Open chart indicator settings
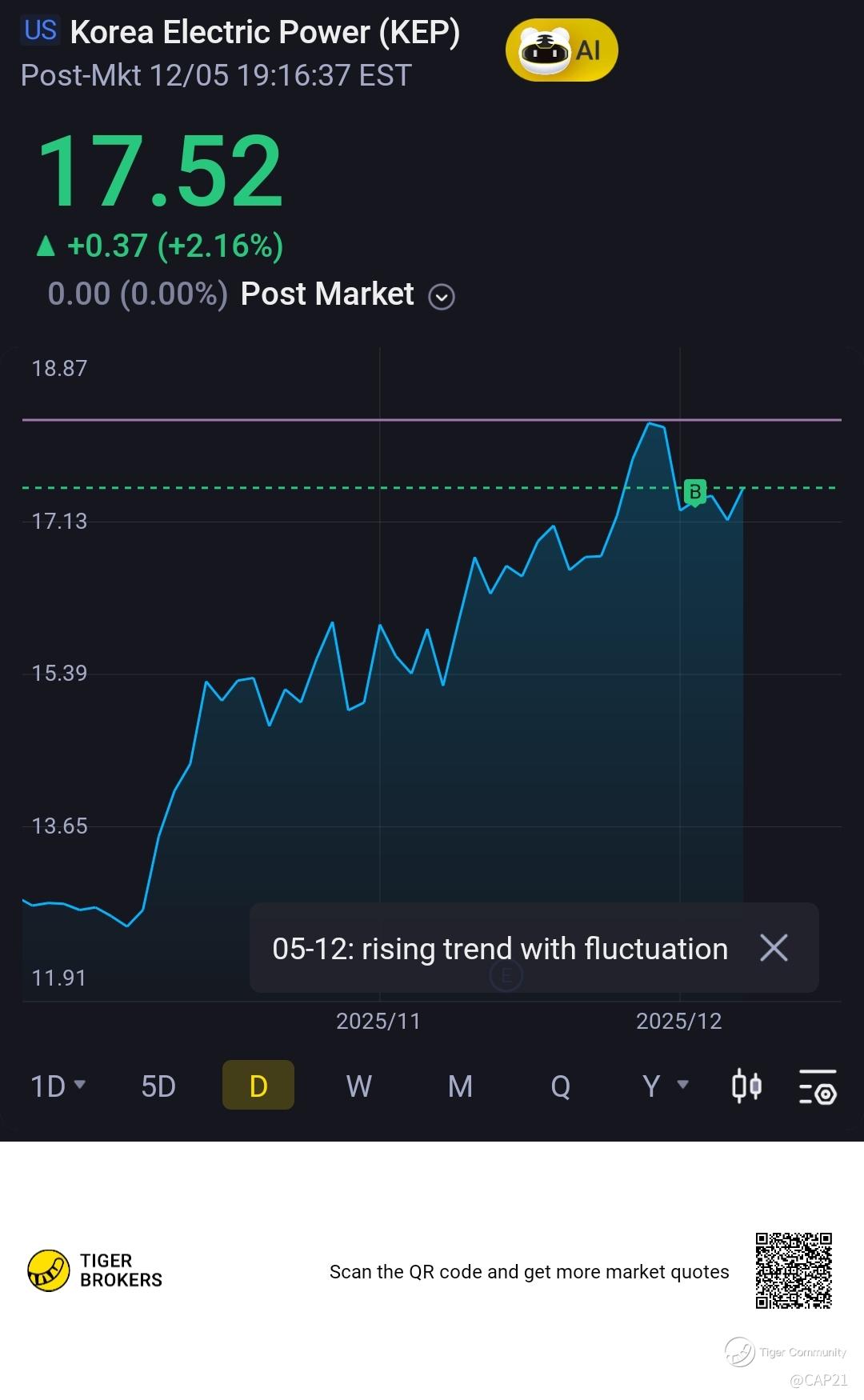The height and width of the screenshot is (1400, 864). point(818,1086)
